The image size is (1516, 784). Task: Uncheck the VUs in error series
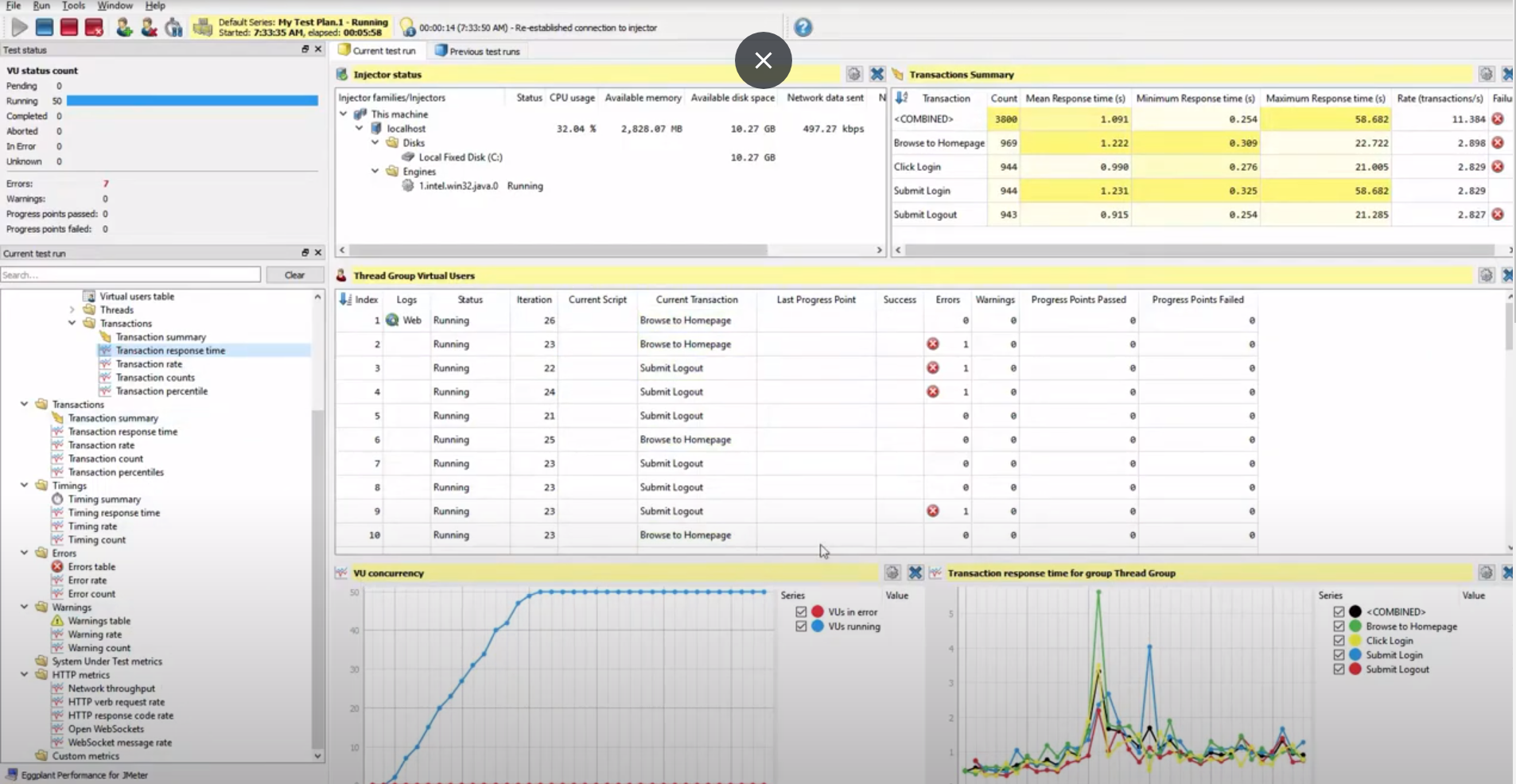[801, 612]
